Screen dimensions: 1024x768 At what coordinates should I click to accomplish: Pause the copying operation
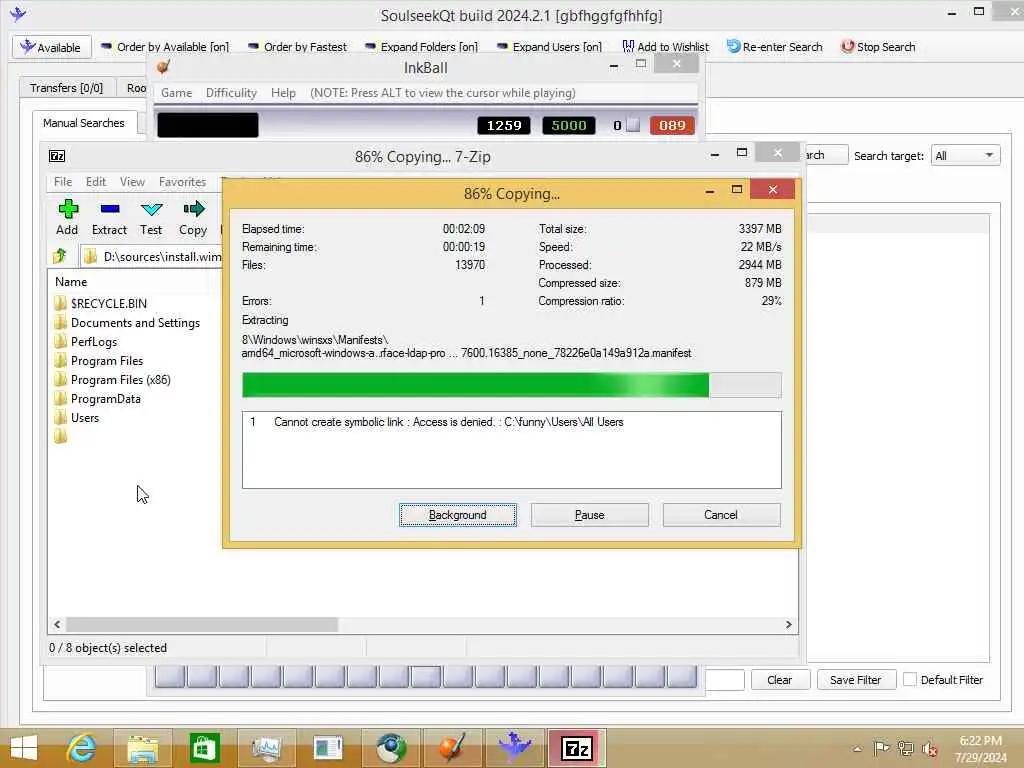click(x=590, y=515)
